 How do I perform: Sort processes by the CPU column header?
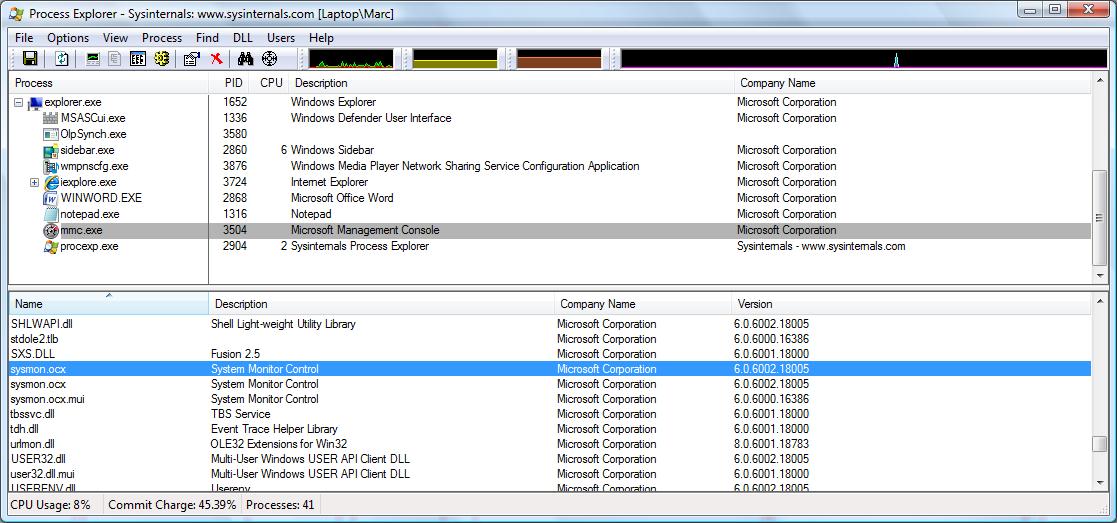tap(271, 83)
